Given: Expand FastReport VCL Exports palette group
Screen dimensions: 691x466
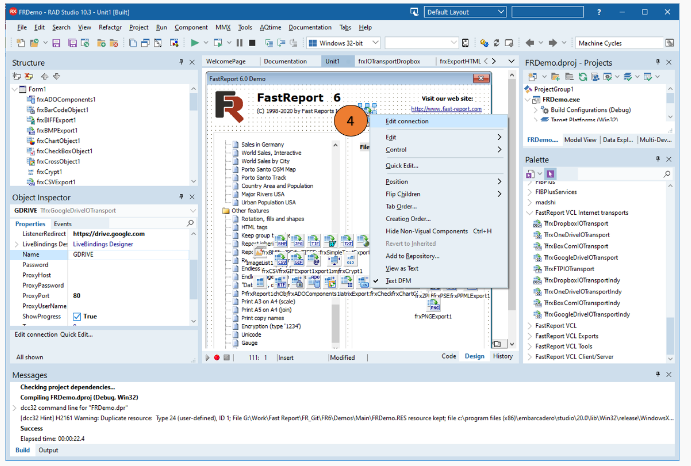Looking at the screenshot, I should (x=530, y=336).
